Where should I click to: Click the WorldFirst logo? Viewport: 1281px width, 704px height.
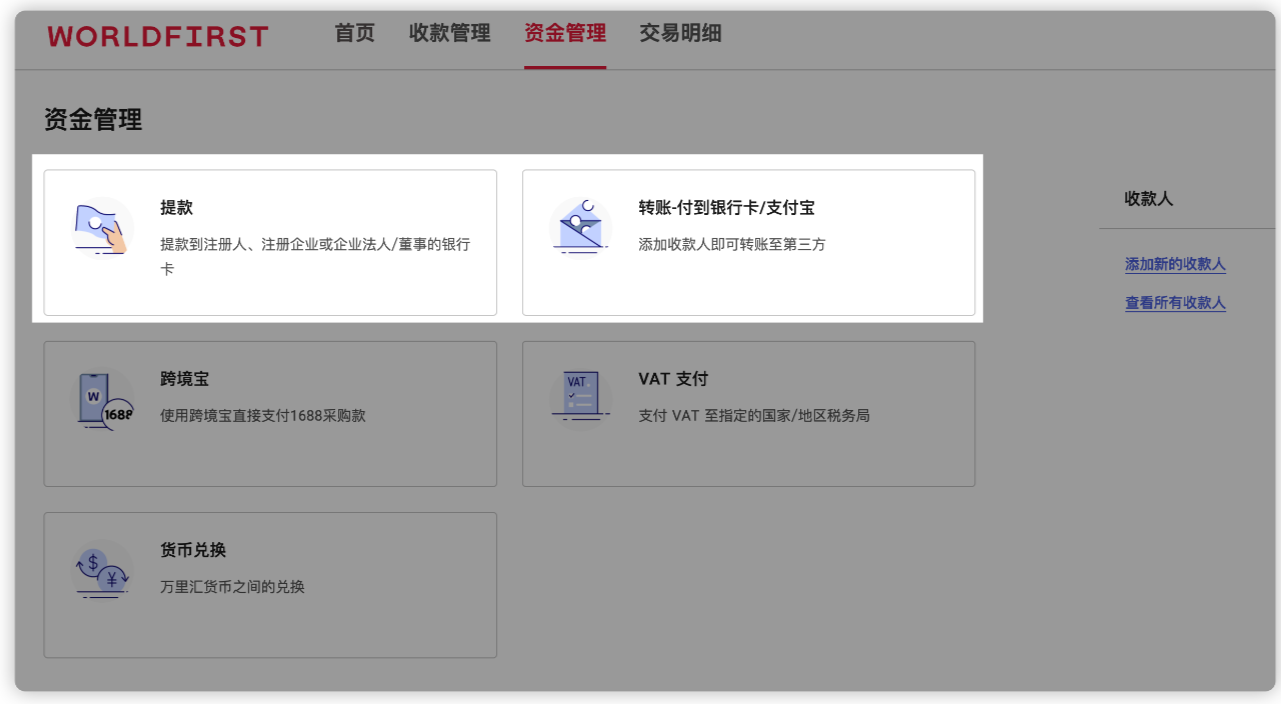[x=158, y=37]
